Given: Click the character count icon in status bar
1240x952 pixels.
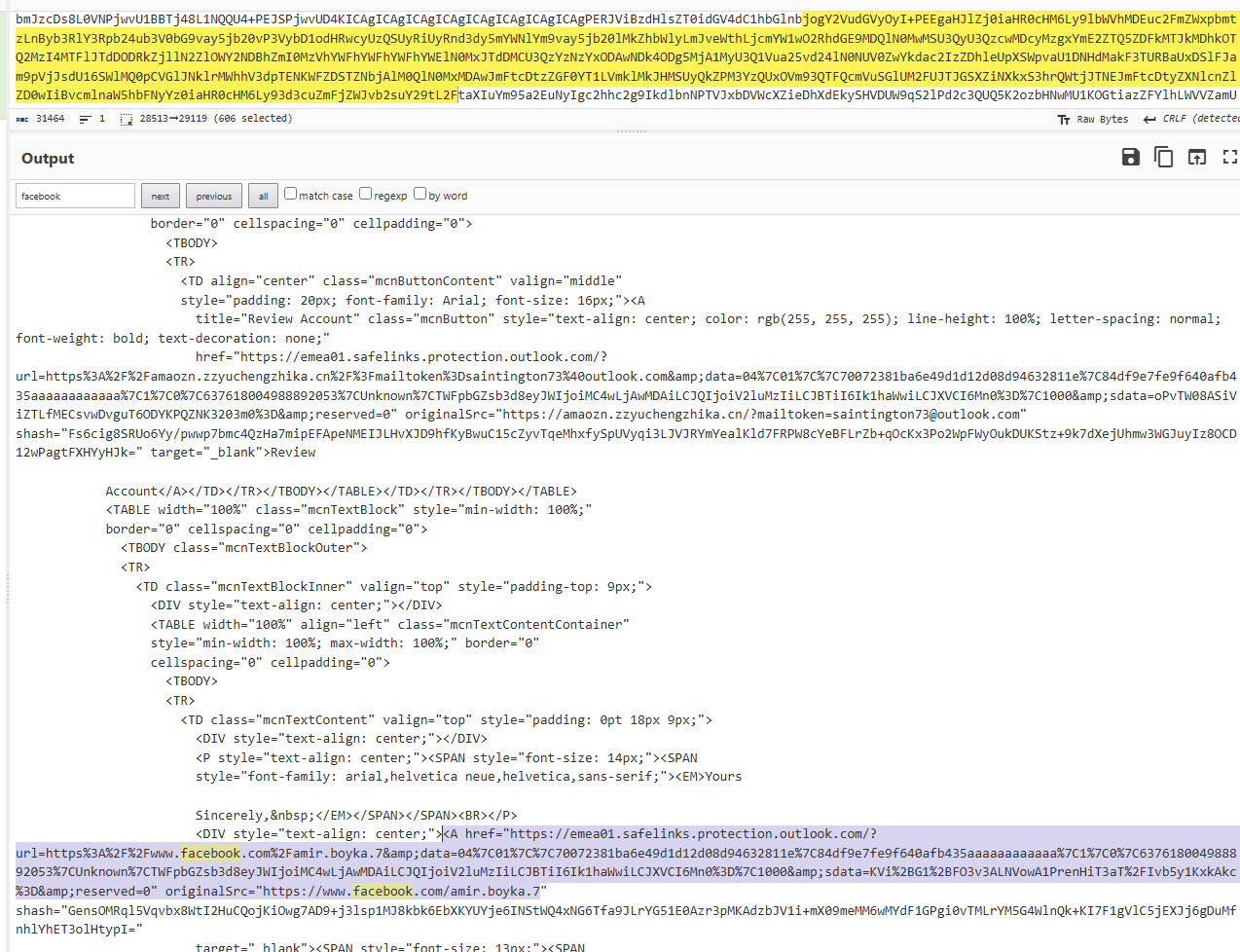Looking at the screenshot, I should click(x=22, y=119).
